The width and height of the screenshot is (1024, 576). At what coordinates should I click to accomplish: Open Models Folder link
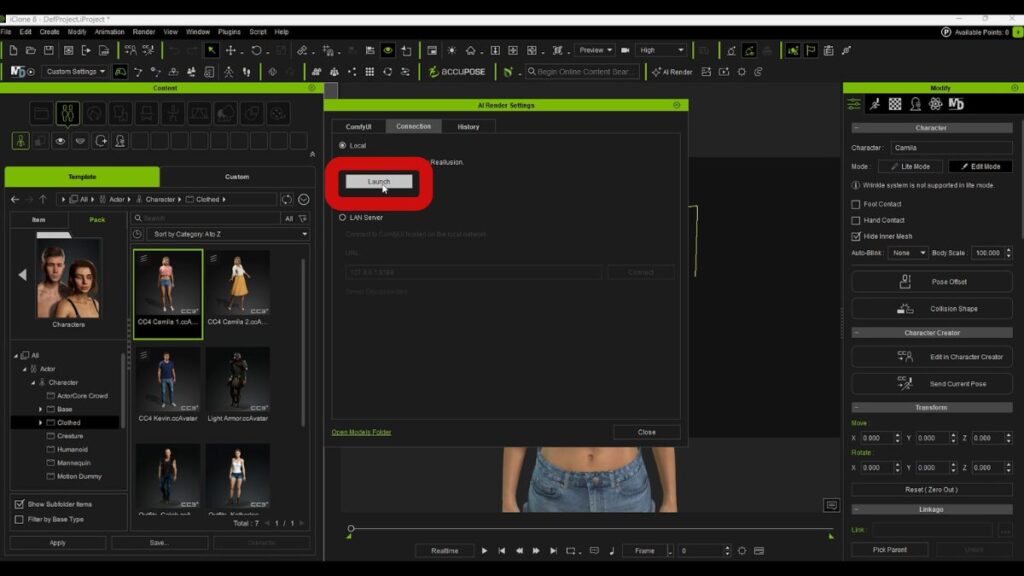pyautogui.click(x=361, y=432)
